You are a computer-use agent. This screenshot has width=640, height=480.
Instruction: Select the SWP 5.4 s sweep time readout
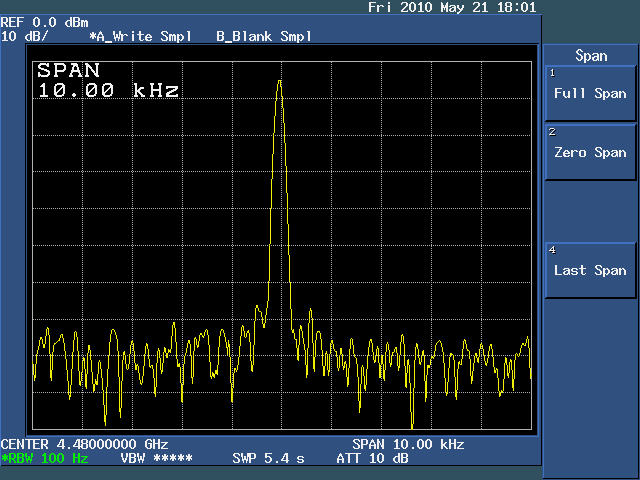[x=268, y=458]
